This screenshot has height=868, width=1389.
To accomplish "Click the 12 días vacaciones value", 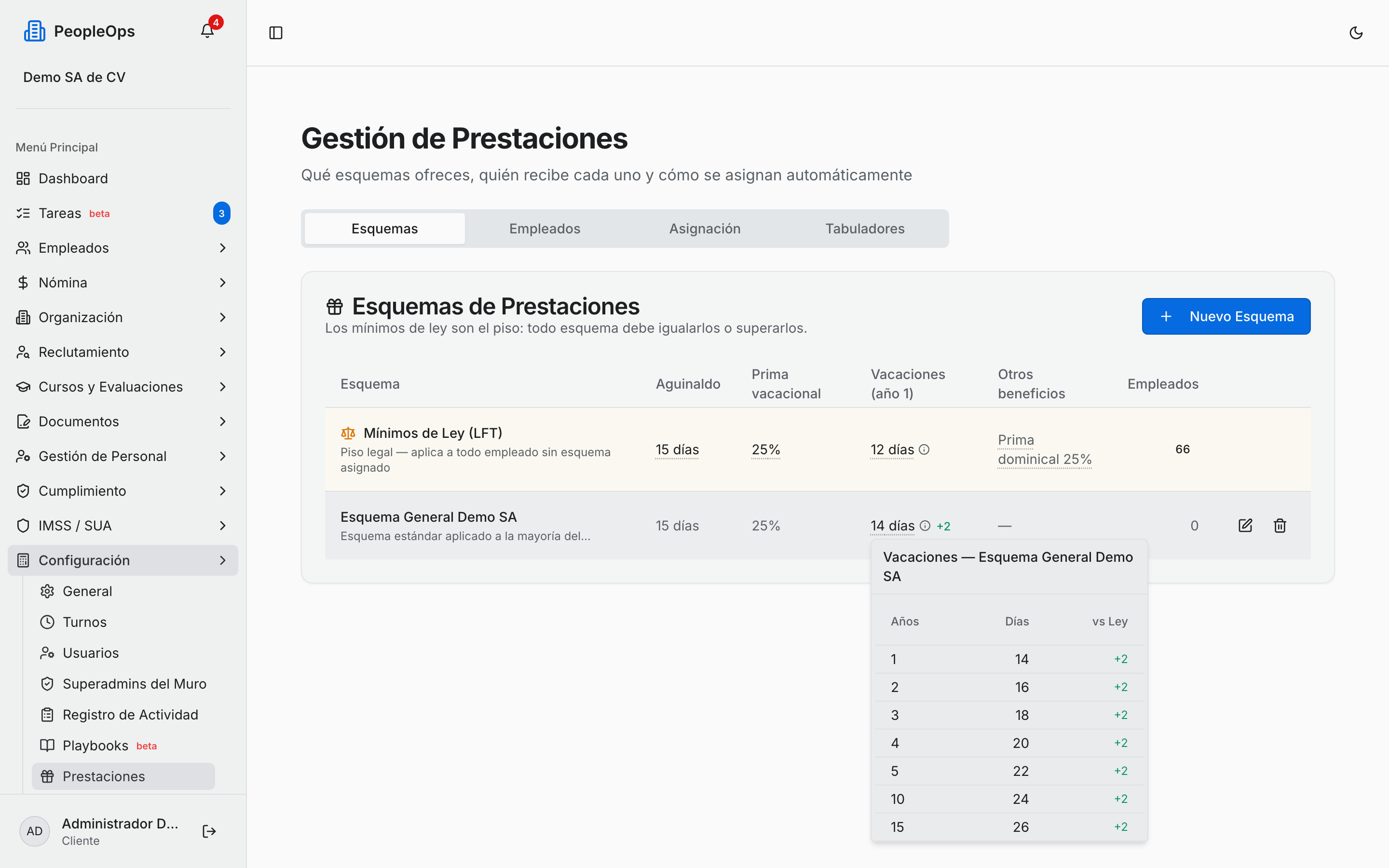I will tap(892, 449).
